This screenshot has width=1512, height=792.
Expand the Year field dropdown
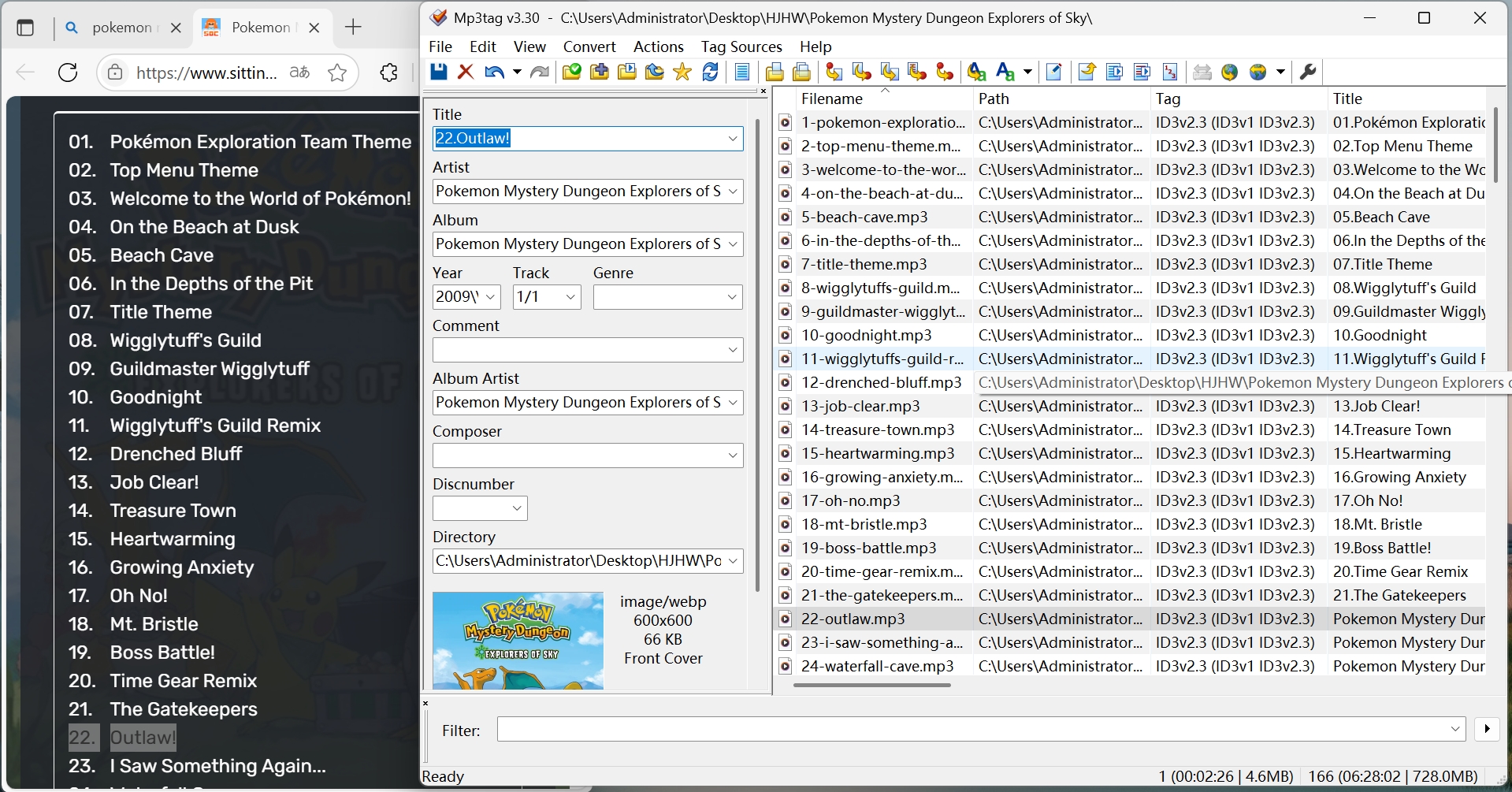coord(490,297)
